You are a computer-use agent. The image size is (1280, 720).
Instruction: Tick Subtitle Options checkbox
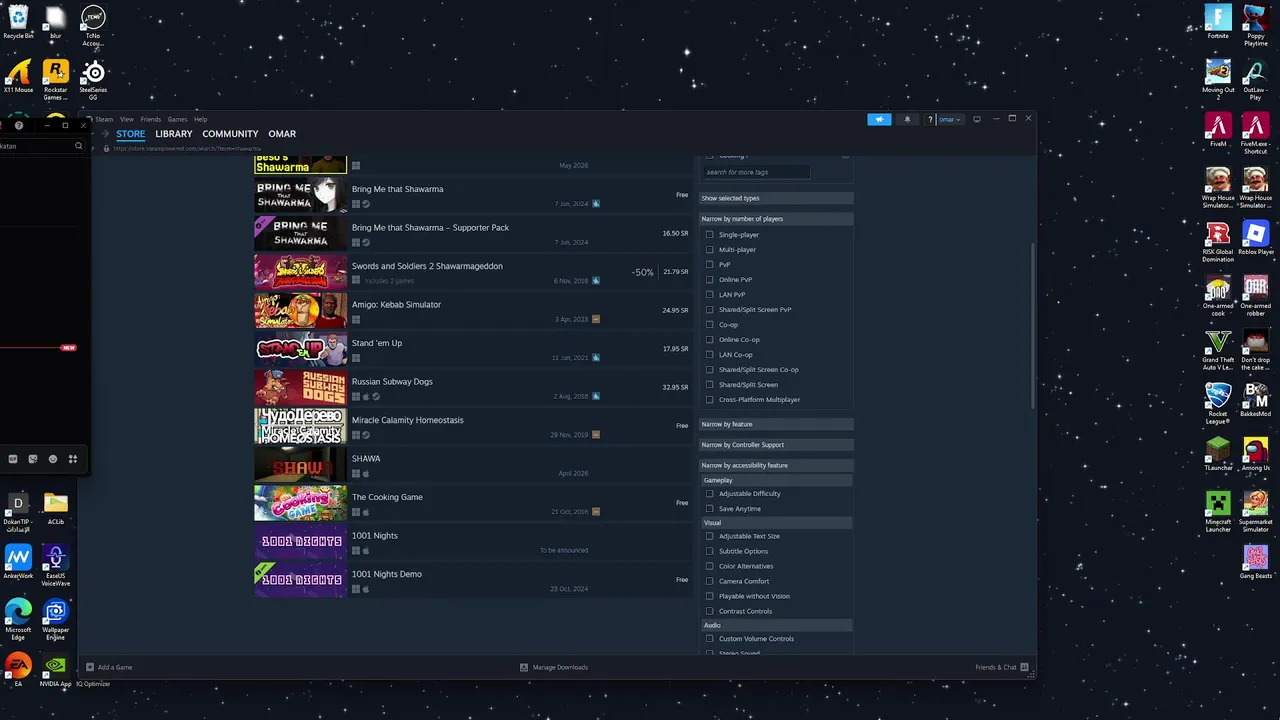coord(710,551)
